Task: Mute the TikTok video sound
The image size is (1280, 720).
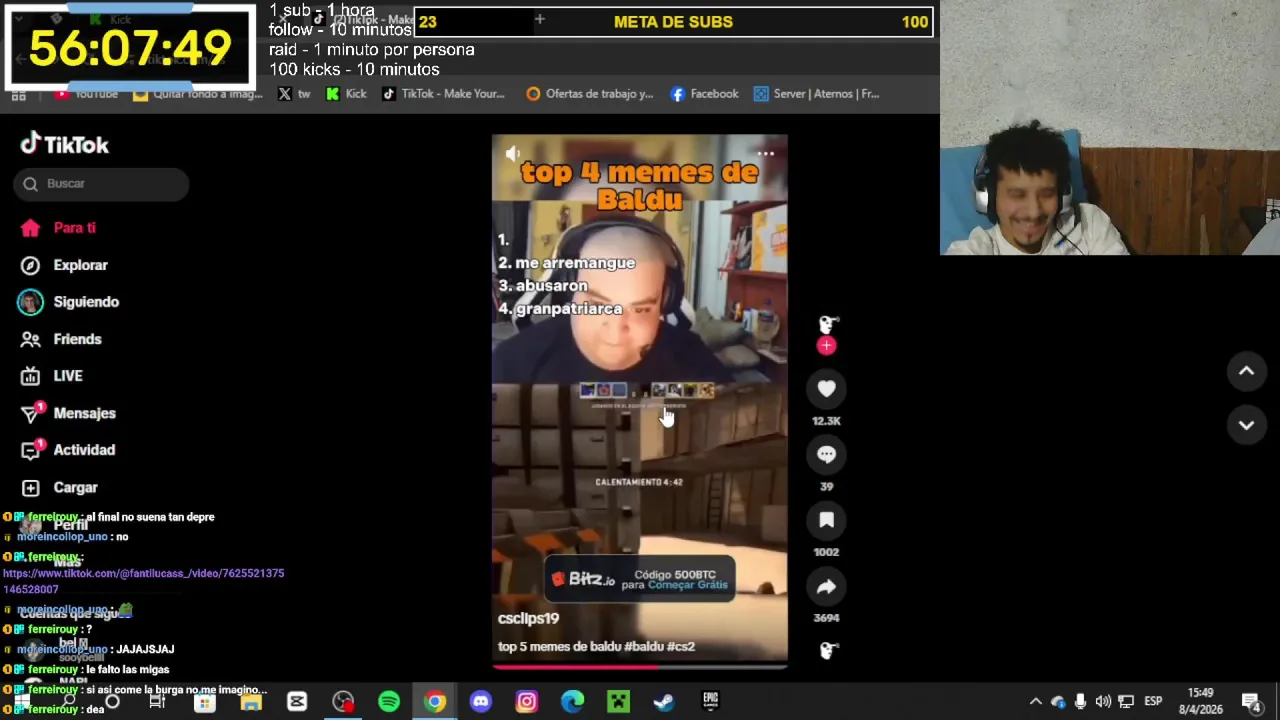Action: (x=512, y=154)
